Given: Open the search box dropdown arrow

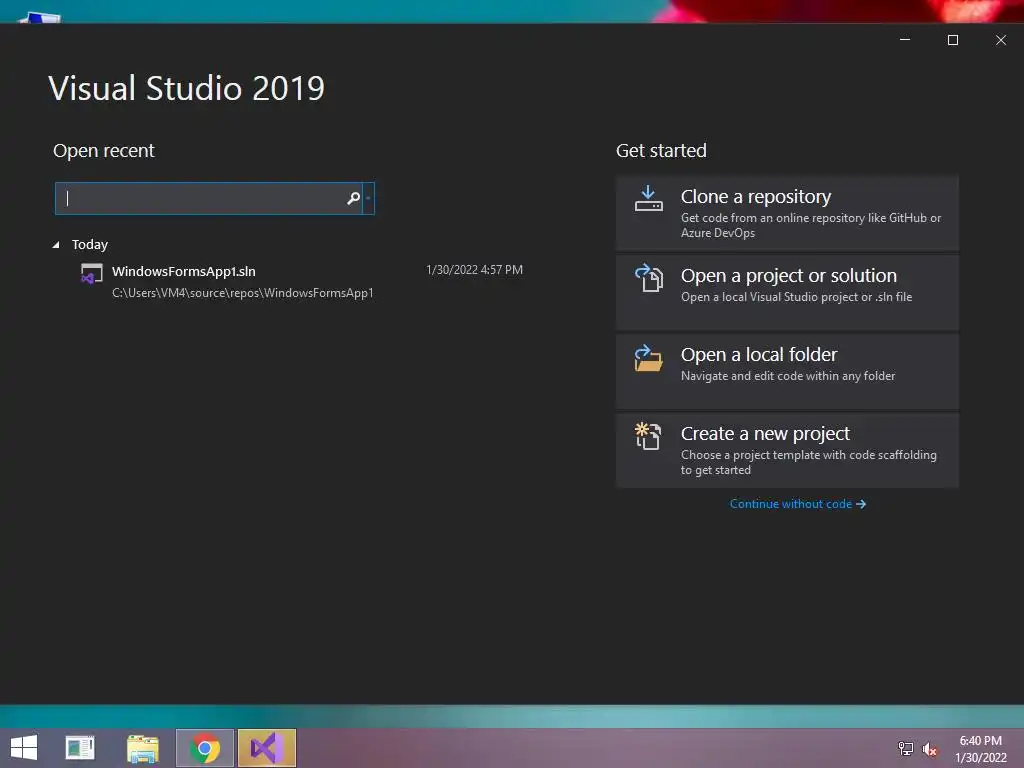Looking at the screenshot, I should [x=368, y=198].
